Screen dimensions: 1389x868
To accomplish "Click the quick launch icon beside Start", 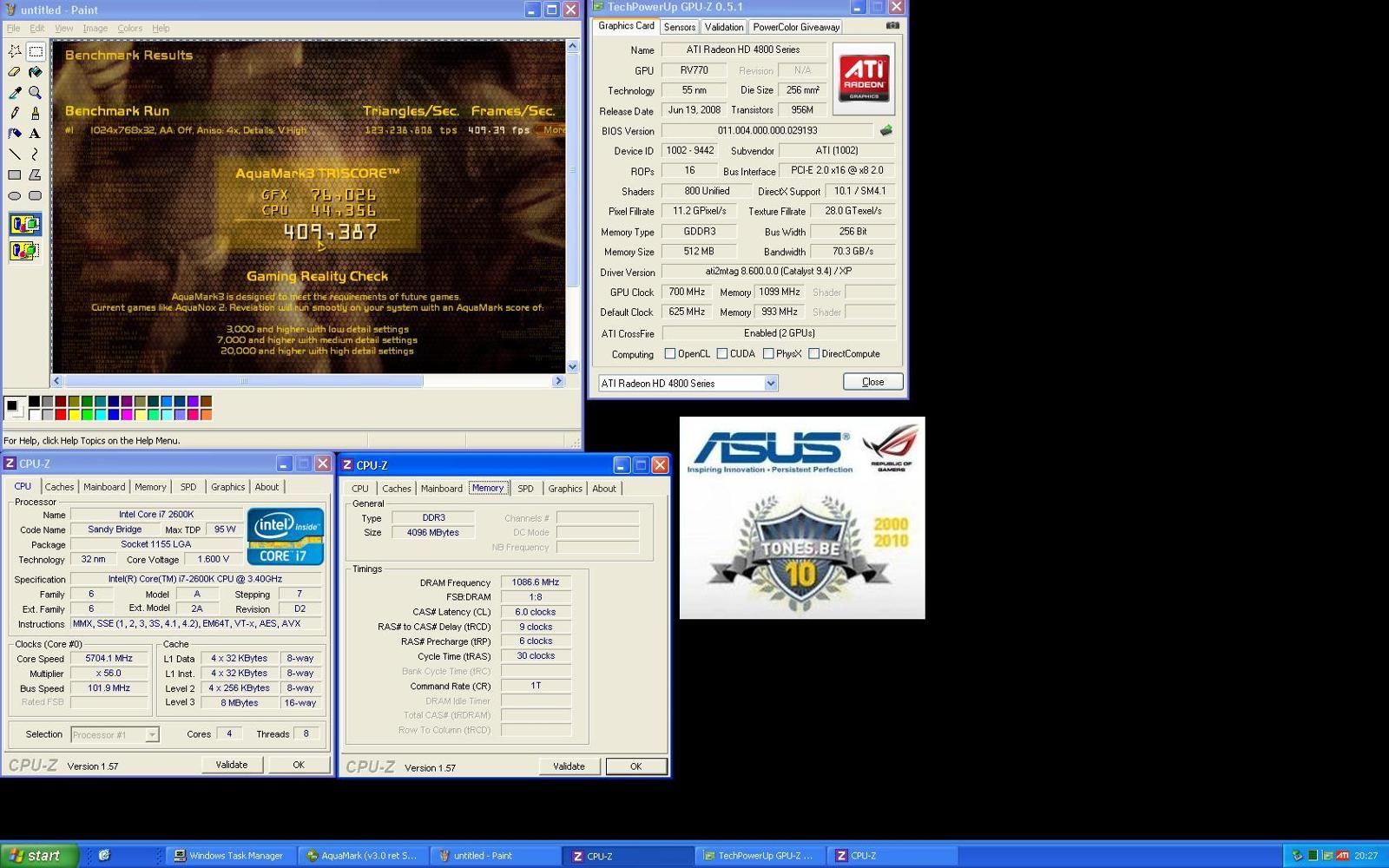I will click(104, 855).
